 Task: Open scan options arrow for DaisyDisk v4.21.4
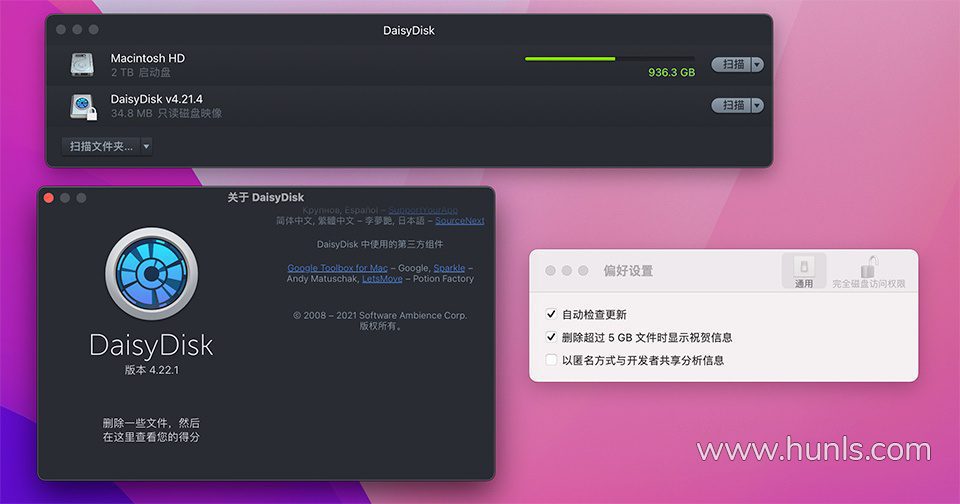[757, 105]
